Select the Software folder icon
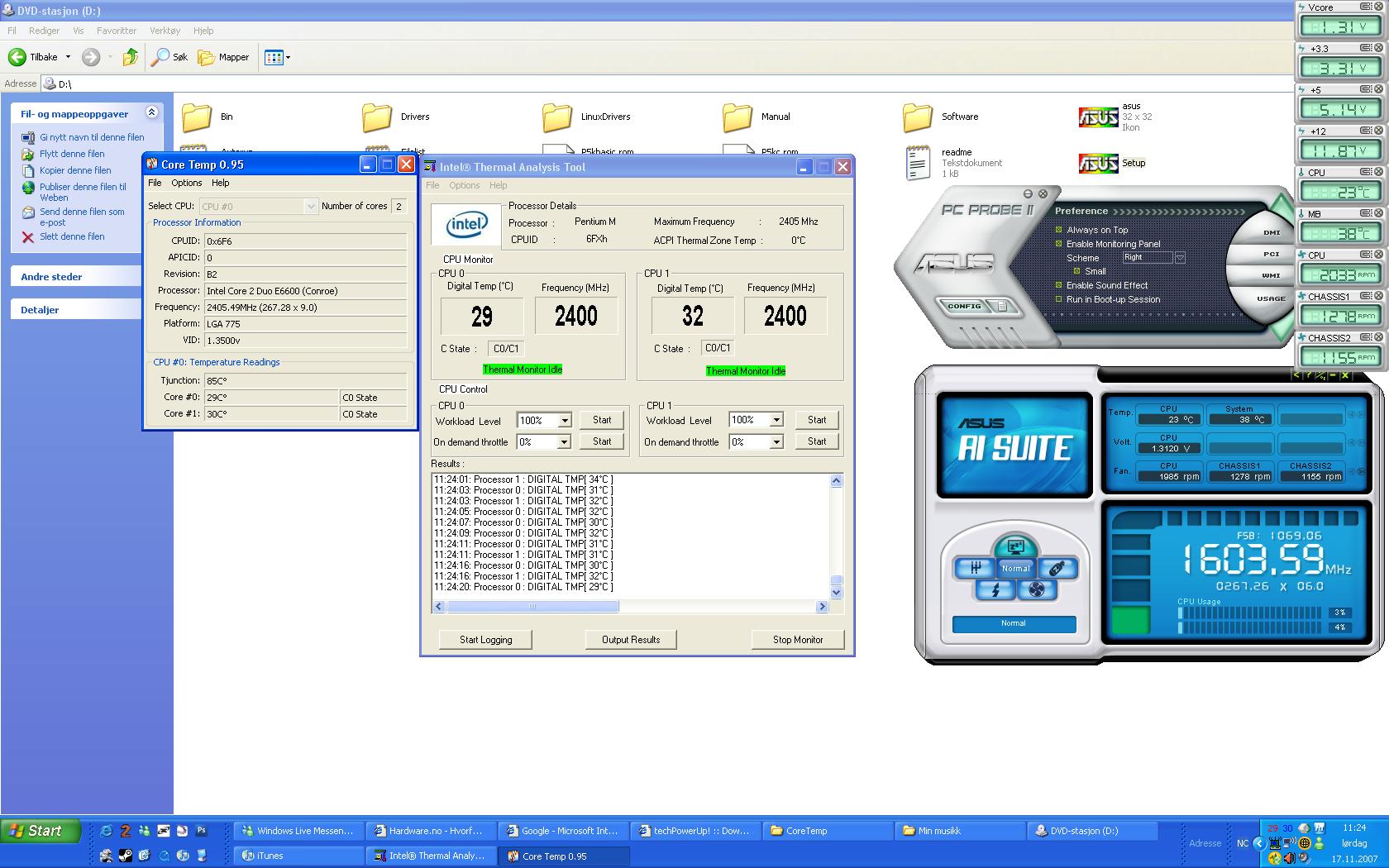The width and height of the screenshot is (1389, 868). point(918,117)
